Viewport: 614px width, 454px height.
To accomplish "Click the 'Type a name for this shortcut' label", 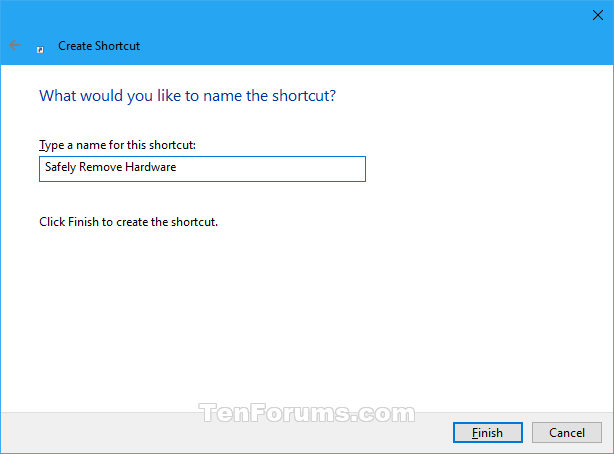I will [x=117, y=145].
